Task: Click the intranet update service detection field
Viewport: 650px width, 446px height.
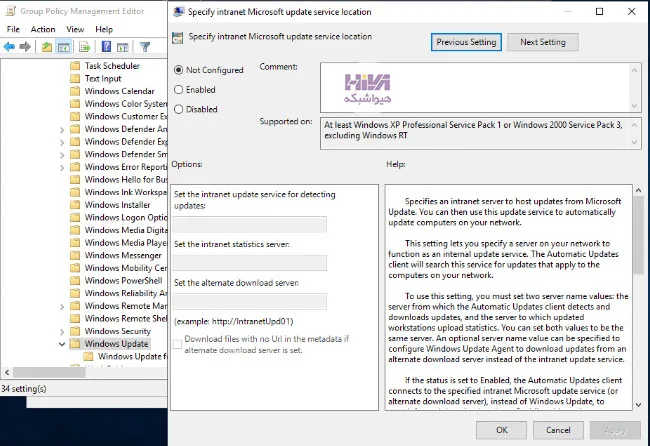Action: click(250, 224)
